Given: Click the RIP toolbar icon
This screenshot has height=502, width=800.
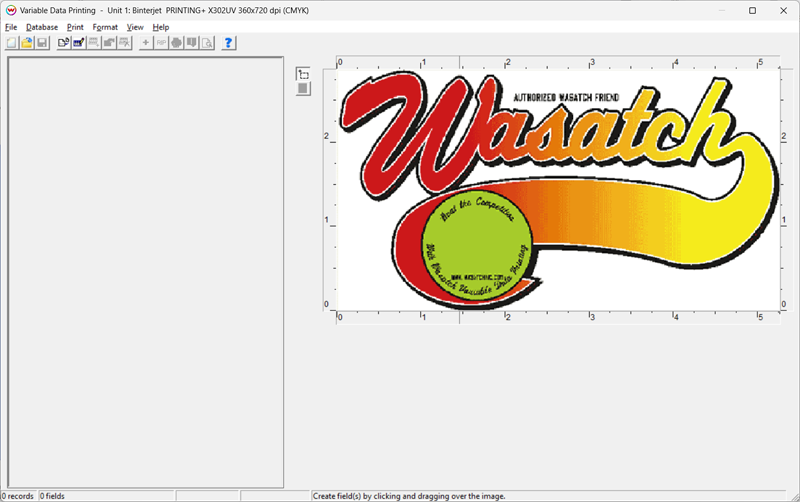Looking at the screenshot, I should click(x=161, y=43).
